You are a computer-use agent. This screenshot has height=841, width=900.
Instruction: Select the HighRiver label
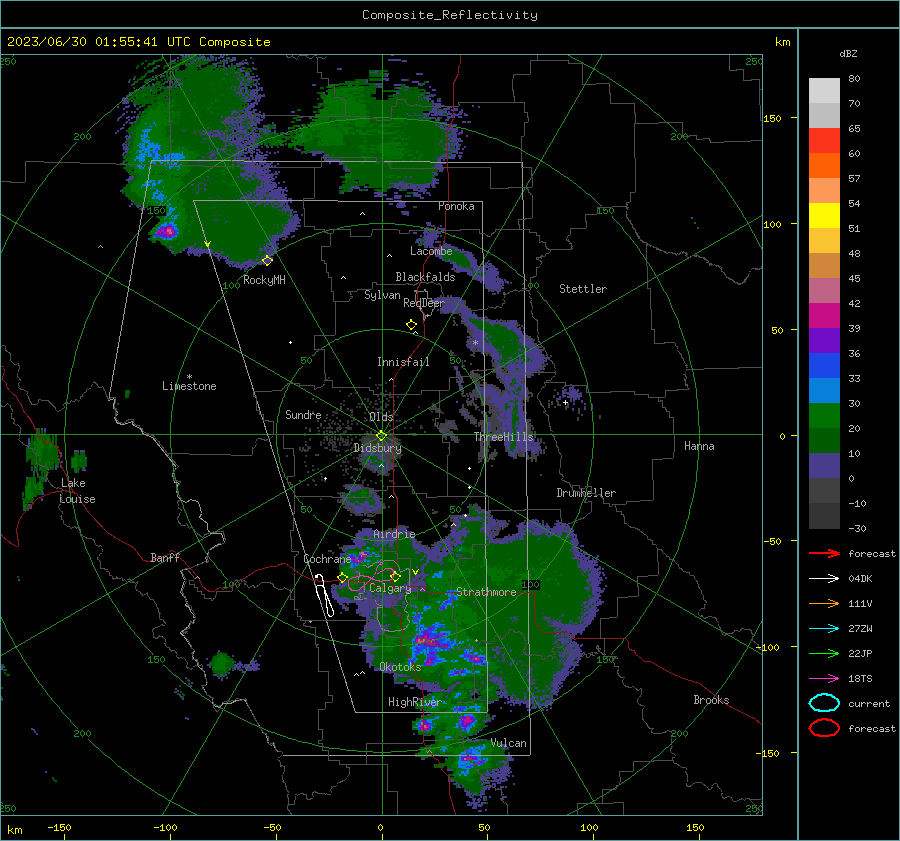(x=414, y=702)
